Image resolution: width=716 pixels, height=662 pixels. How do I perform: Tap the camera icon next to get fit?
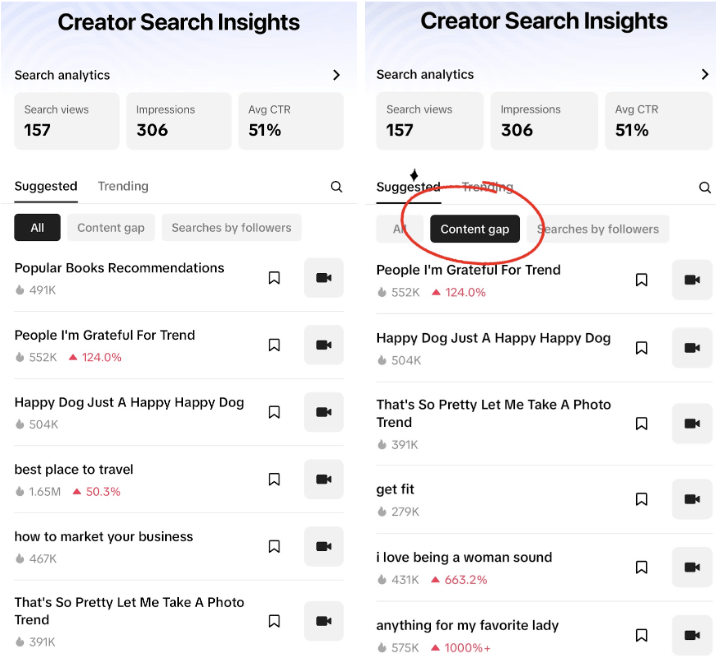click(x=691, y=499)
